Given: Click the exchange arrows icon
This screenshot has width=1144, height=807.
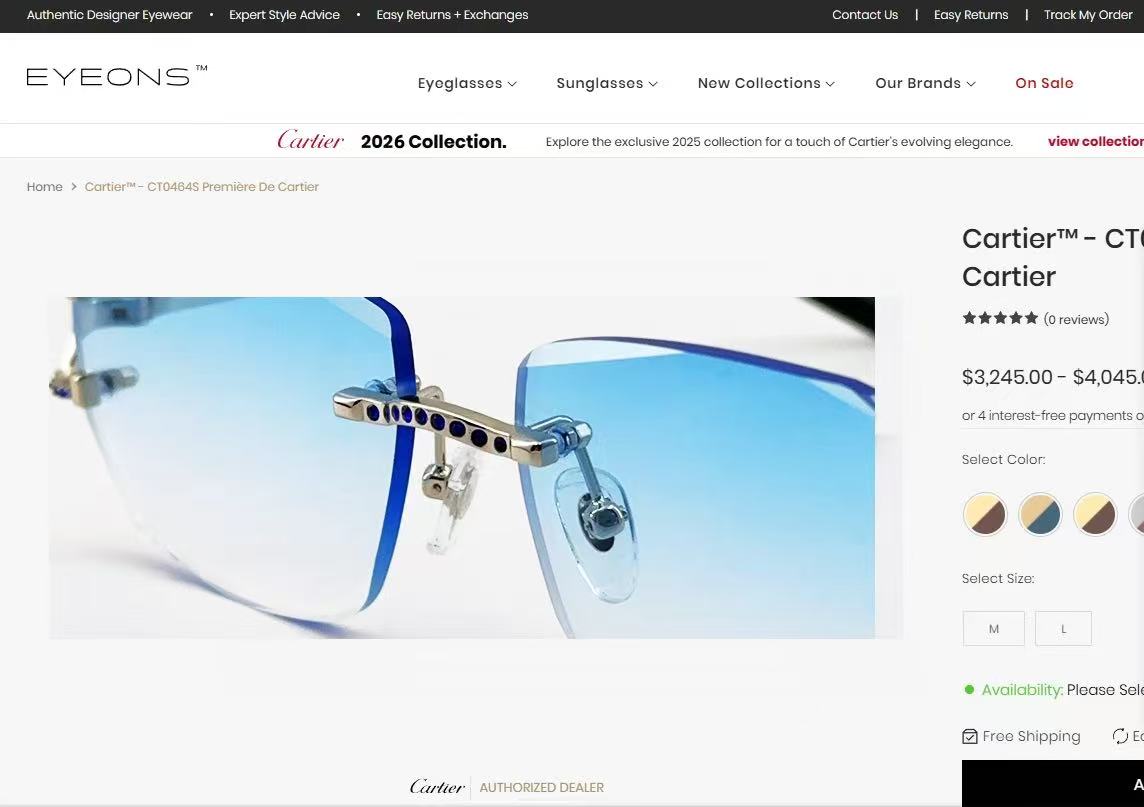Looking at the screenshot, I should coord(1120,736).
